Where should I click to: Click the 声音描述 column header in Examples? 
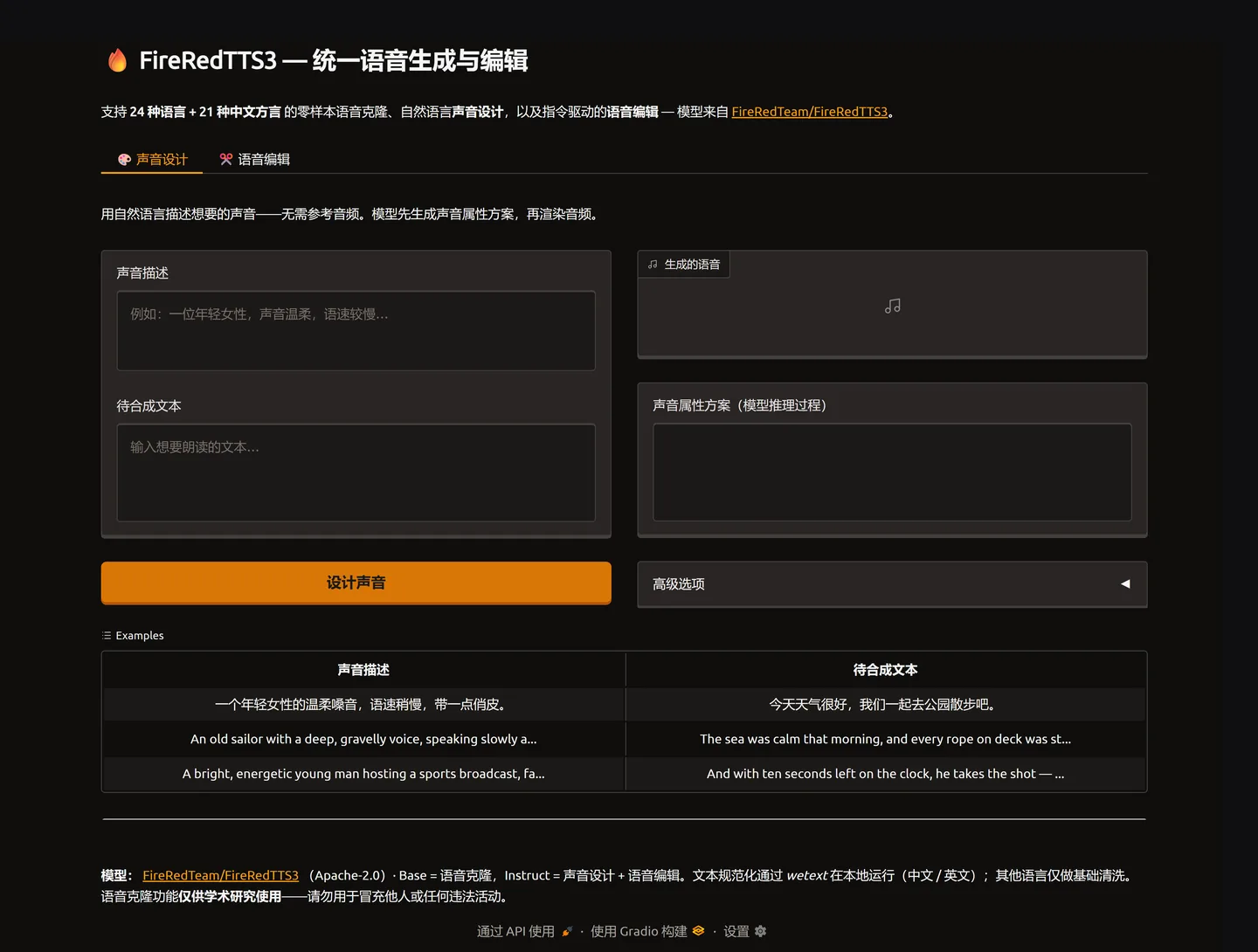pyautogui.click(x=363, y=670)
